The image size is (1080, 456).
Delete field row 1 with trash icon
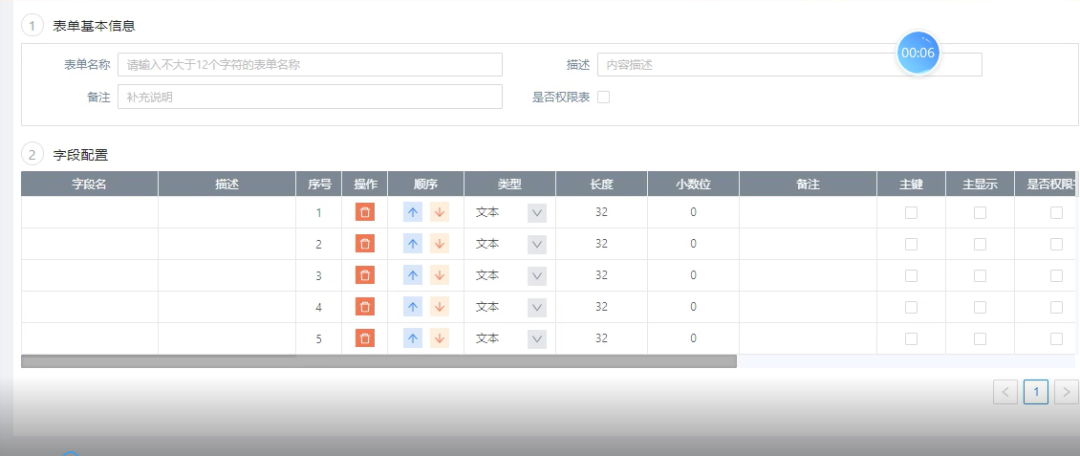tap(365, 212)
